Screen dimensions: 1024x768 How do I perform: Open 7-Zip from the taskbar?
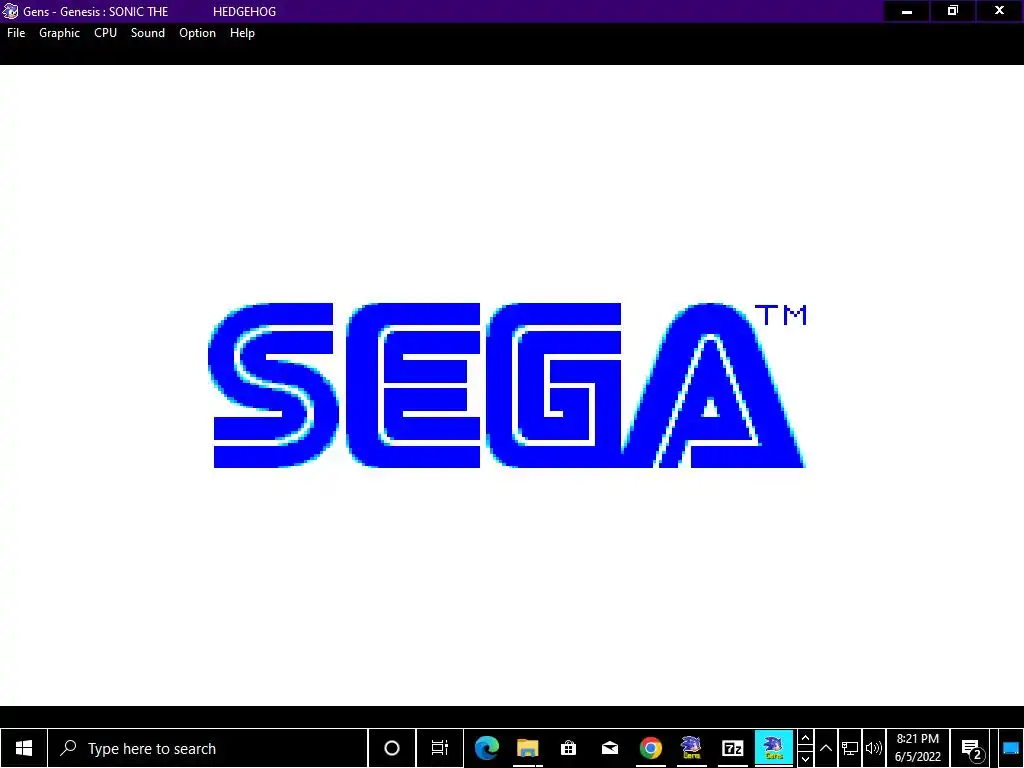tap(733, 748)
